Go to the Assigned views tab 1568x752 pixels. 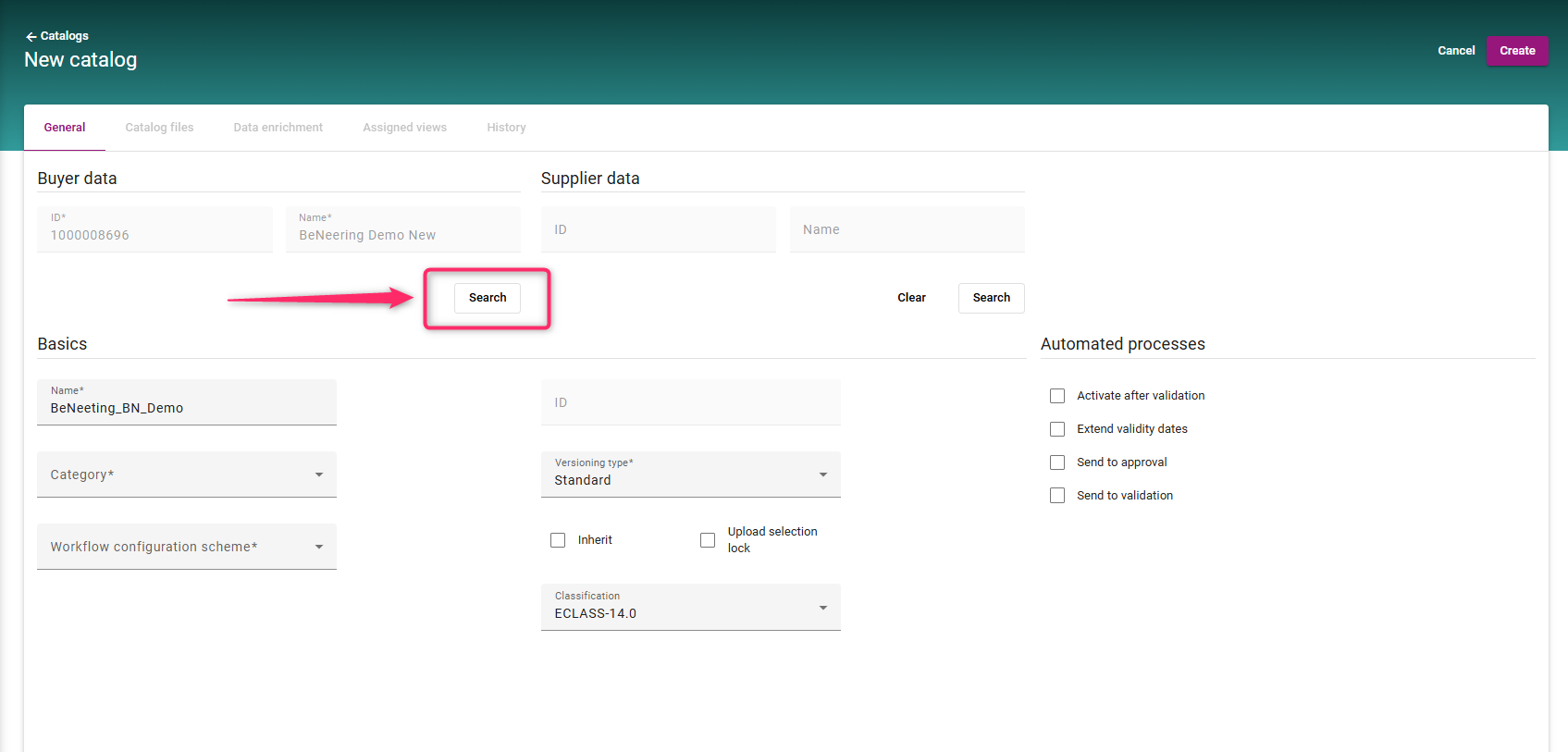point(404,128)
